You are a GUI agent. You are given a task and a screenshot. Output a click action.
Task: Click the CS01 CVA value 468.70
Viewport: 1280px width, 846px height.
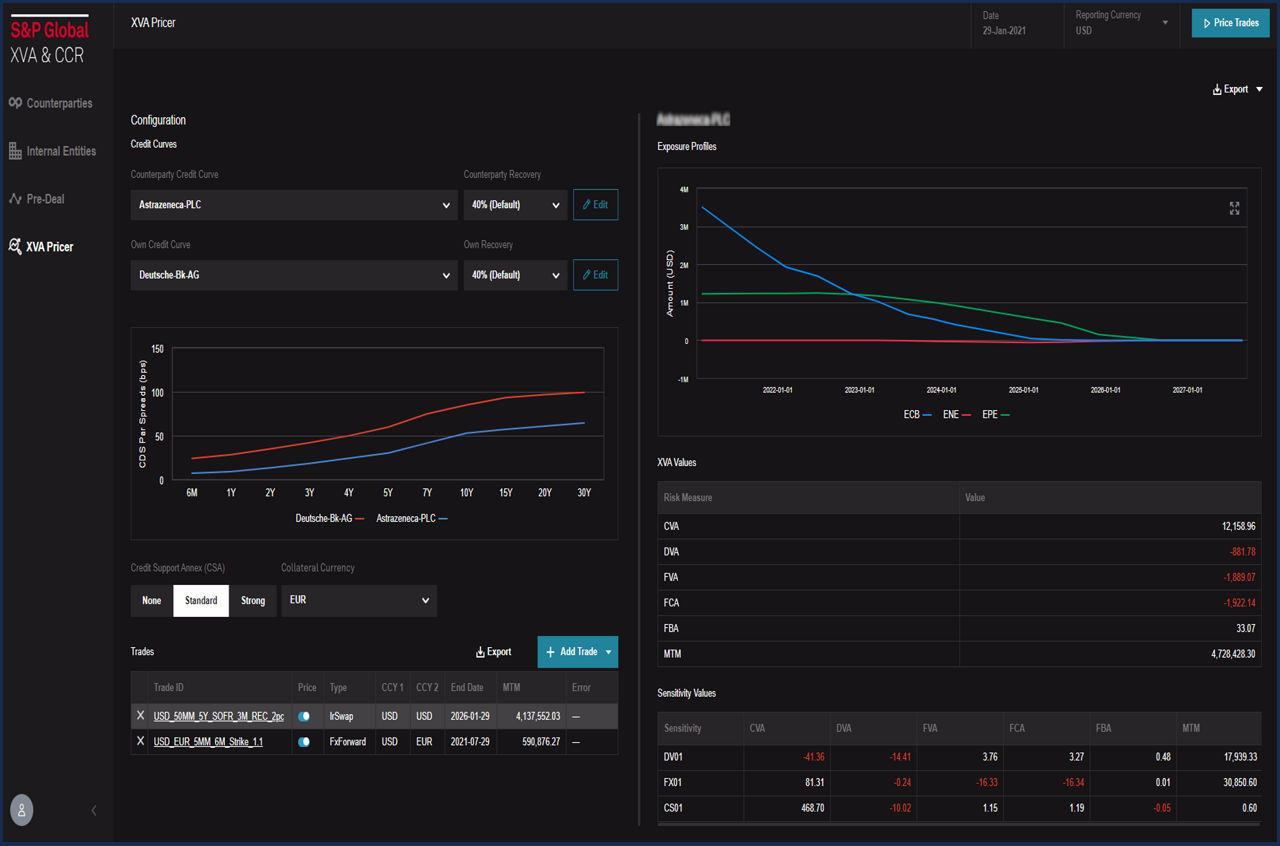[x=811, y=808]
